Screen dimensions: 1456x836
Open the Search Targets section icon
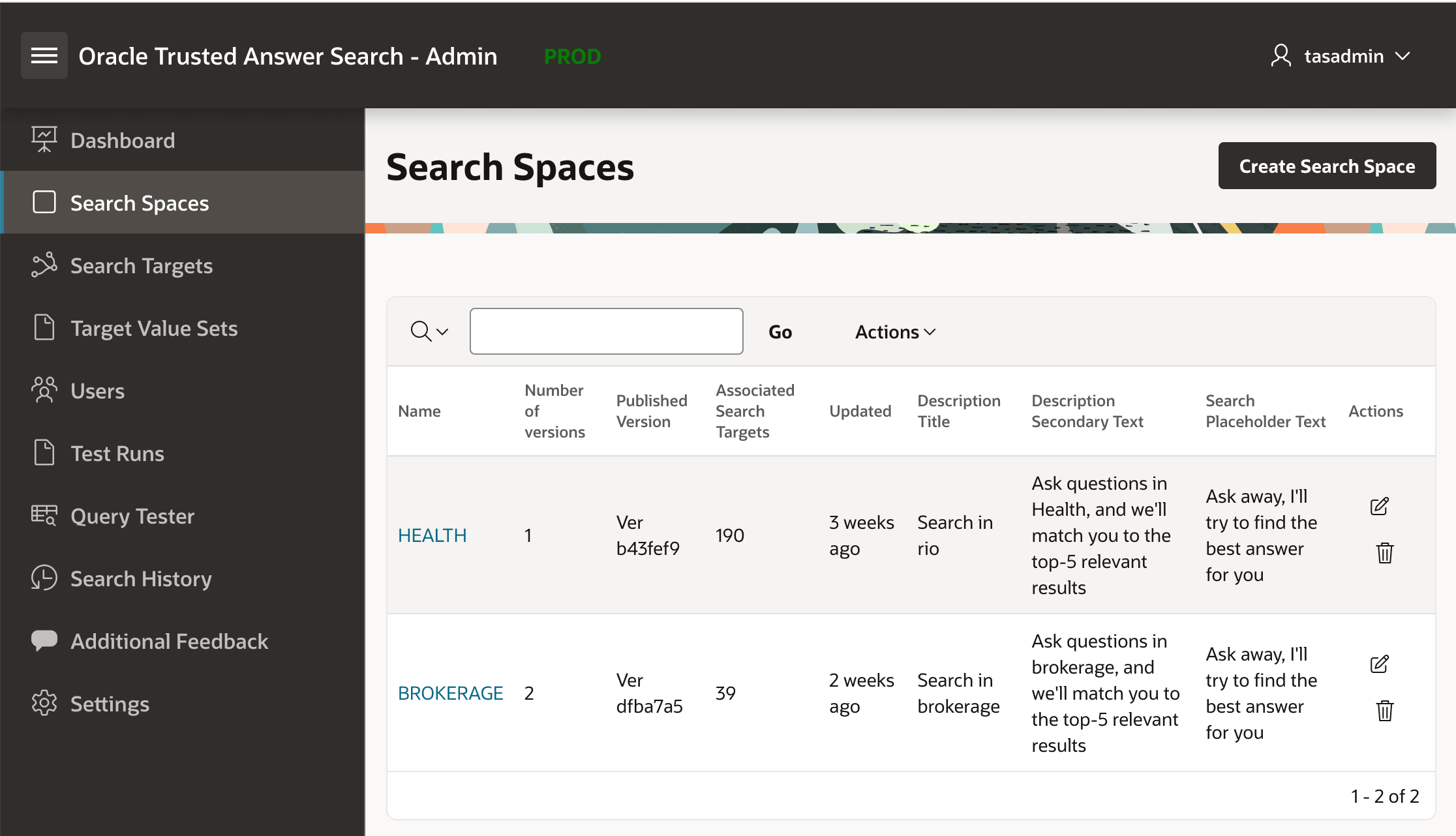(x=44, y=265)
